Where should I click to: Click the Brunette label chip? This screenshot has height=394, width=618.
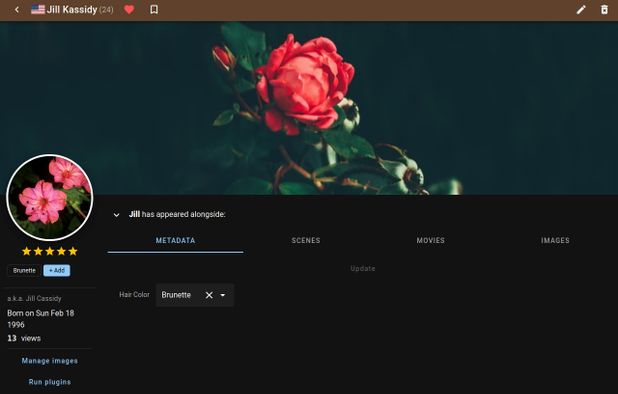[24, 271]
